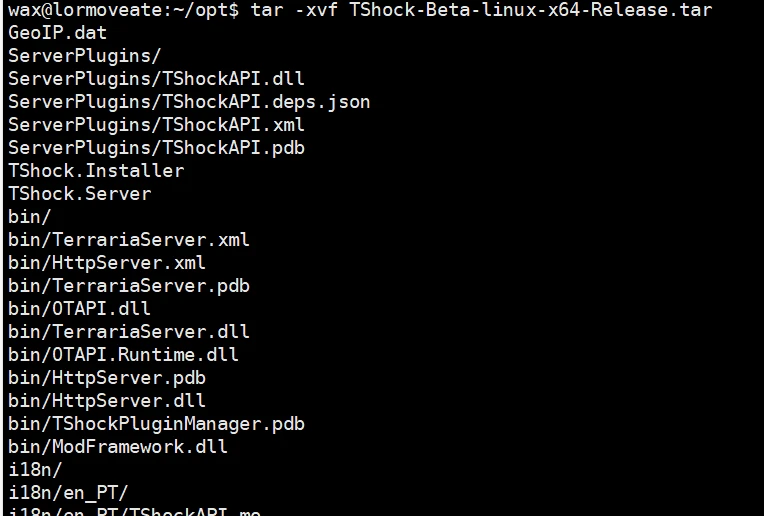Viewport: 764px width, 516px height.
Task: Click the ServerPlugins/TShockAPI.pdb line
Action: [x=157, y=148]
